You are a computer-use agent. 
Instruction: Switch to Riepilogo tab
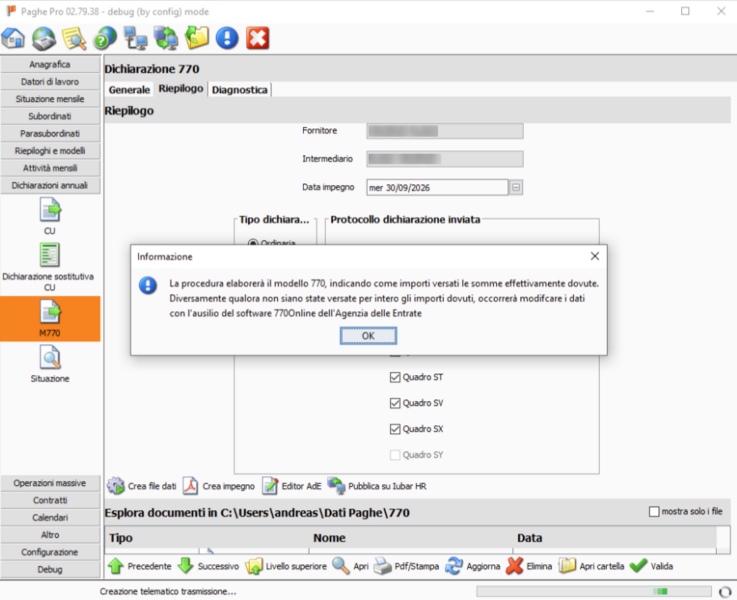coord(181,88)
